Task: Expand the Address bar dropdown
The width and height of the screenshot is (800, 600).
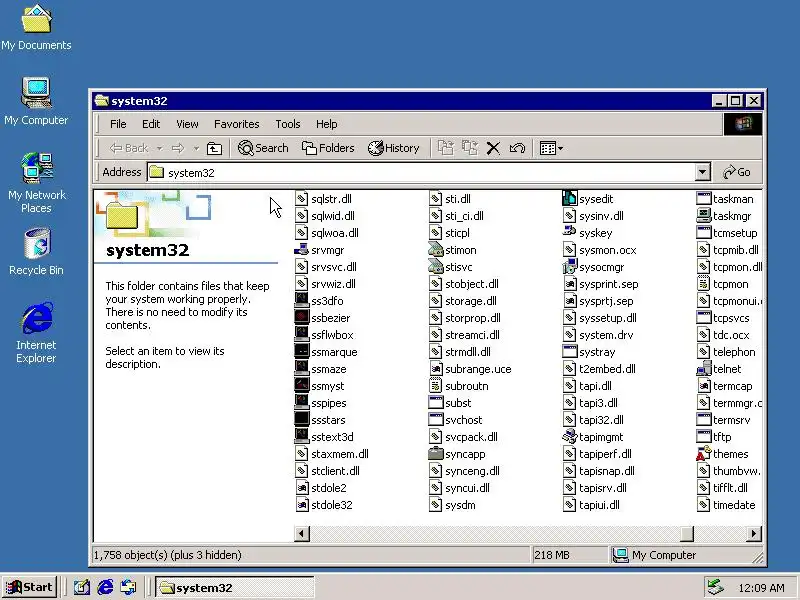Action: [703, 172]
